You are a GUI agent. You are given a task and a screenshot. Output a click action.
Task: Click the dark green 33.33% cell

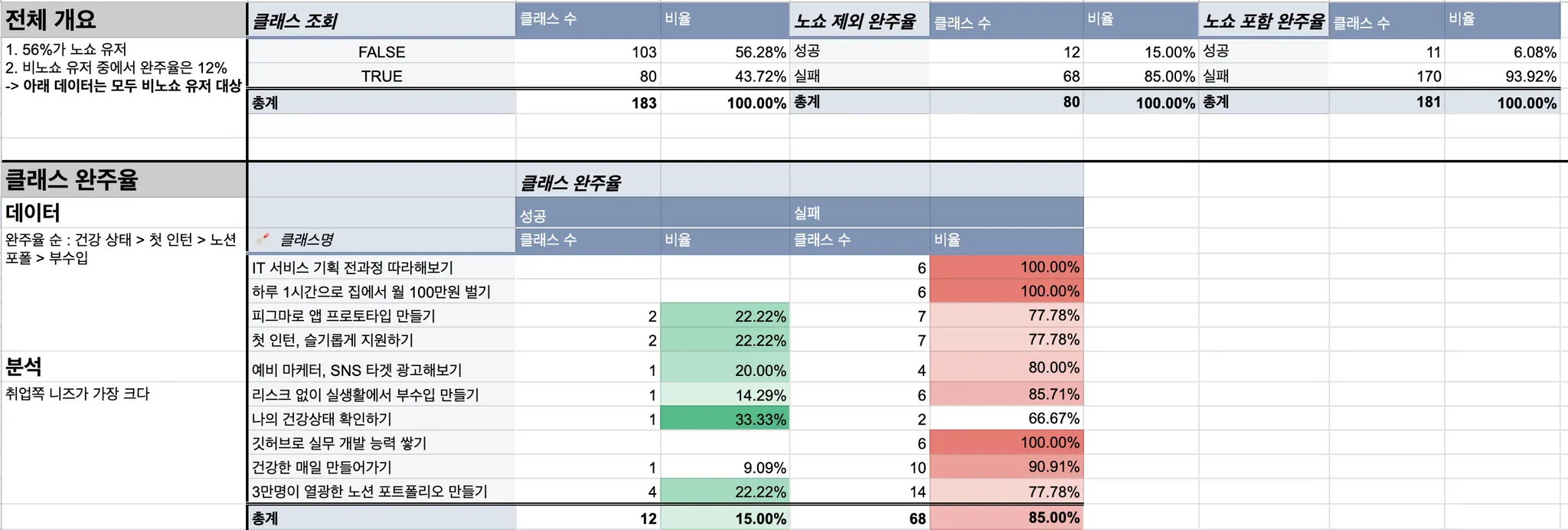coord(725,418)
